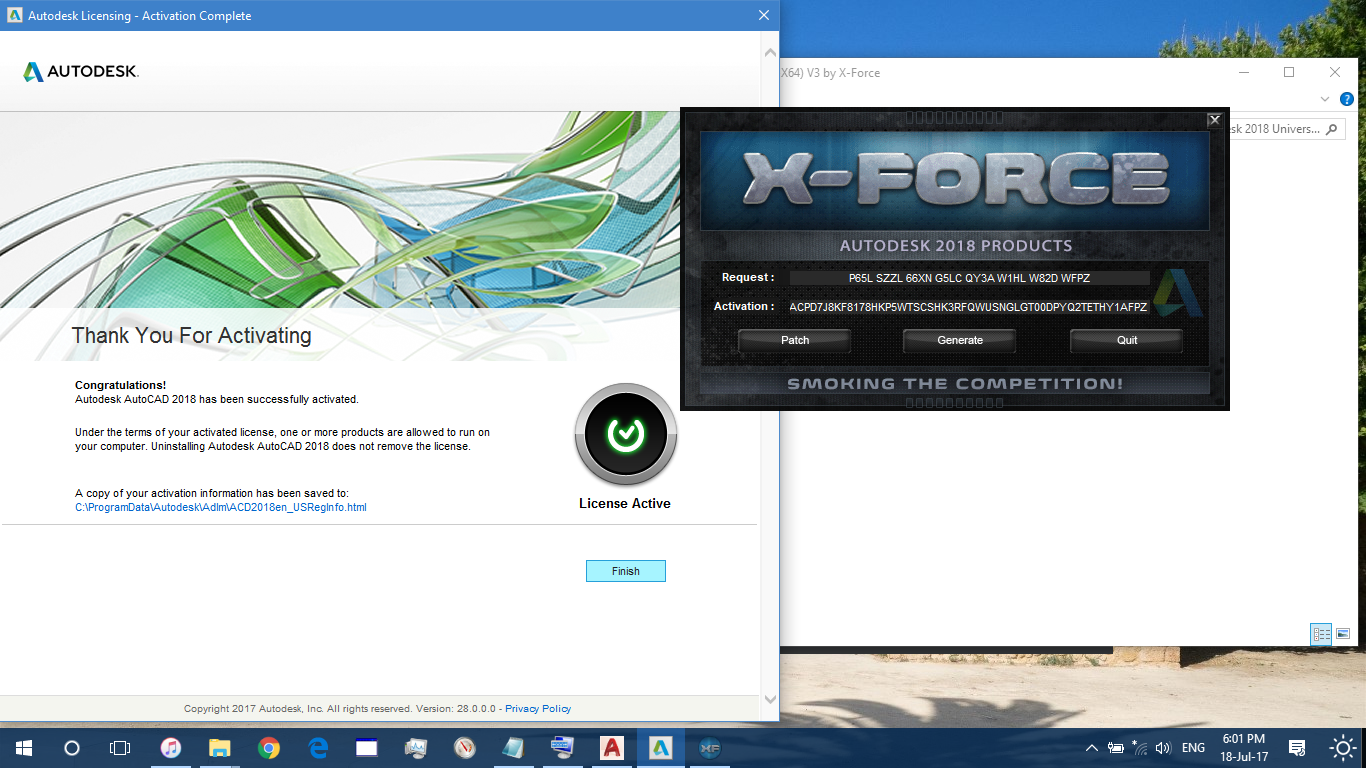Viewport: 1366px width, 768px height.
Task: Click the License Active checkmark badge
Action: (x=626, y=435)
